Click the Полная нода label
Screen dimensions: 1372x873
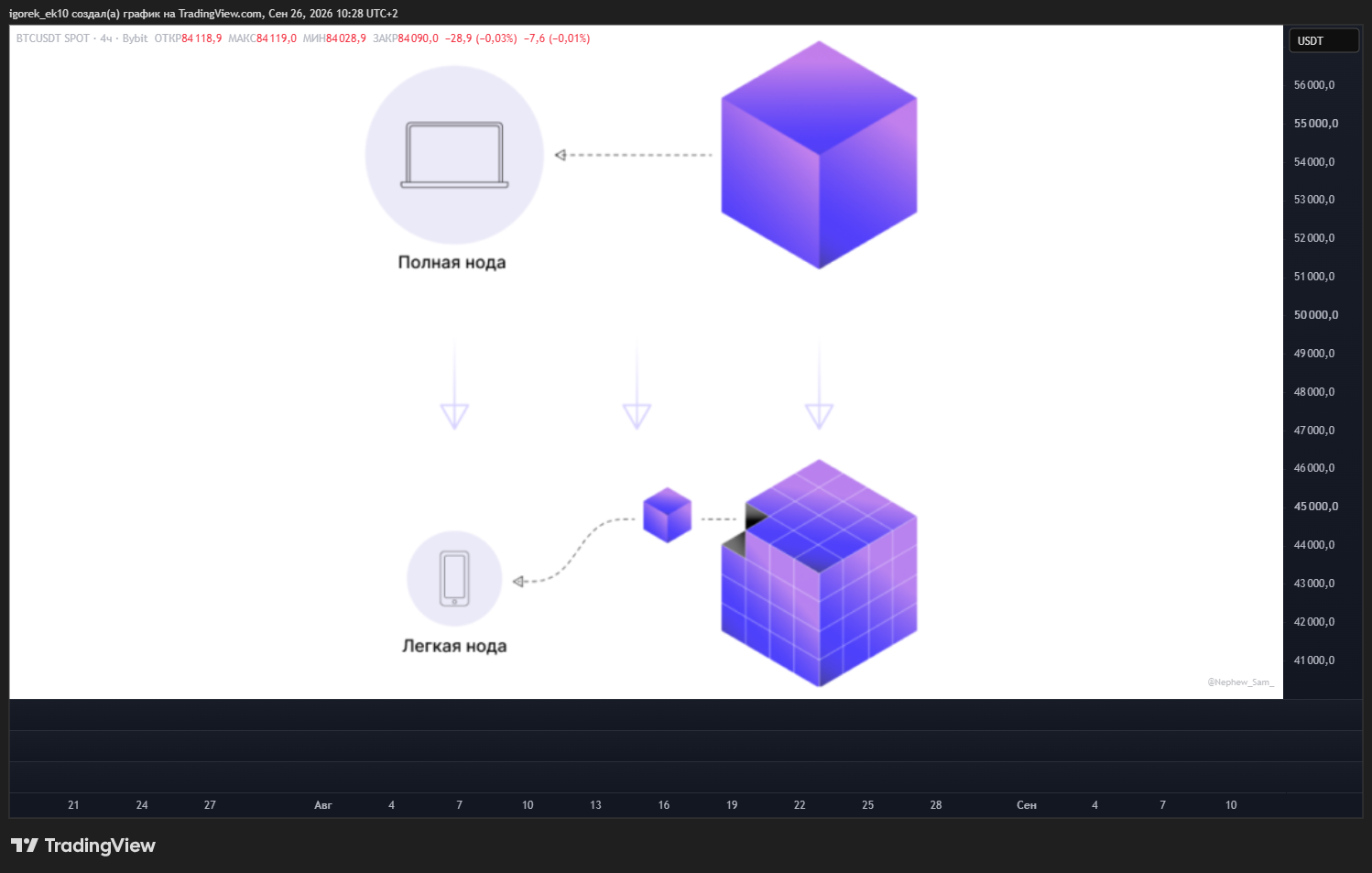[452, 263]
